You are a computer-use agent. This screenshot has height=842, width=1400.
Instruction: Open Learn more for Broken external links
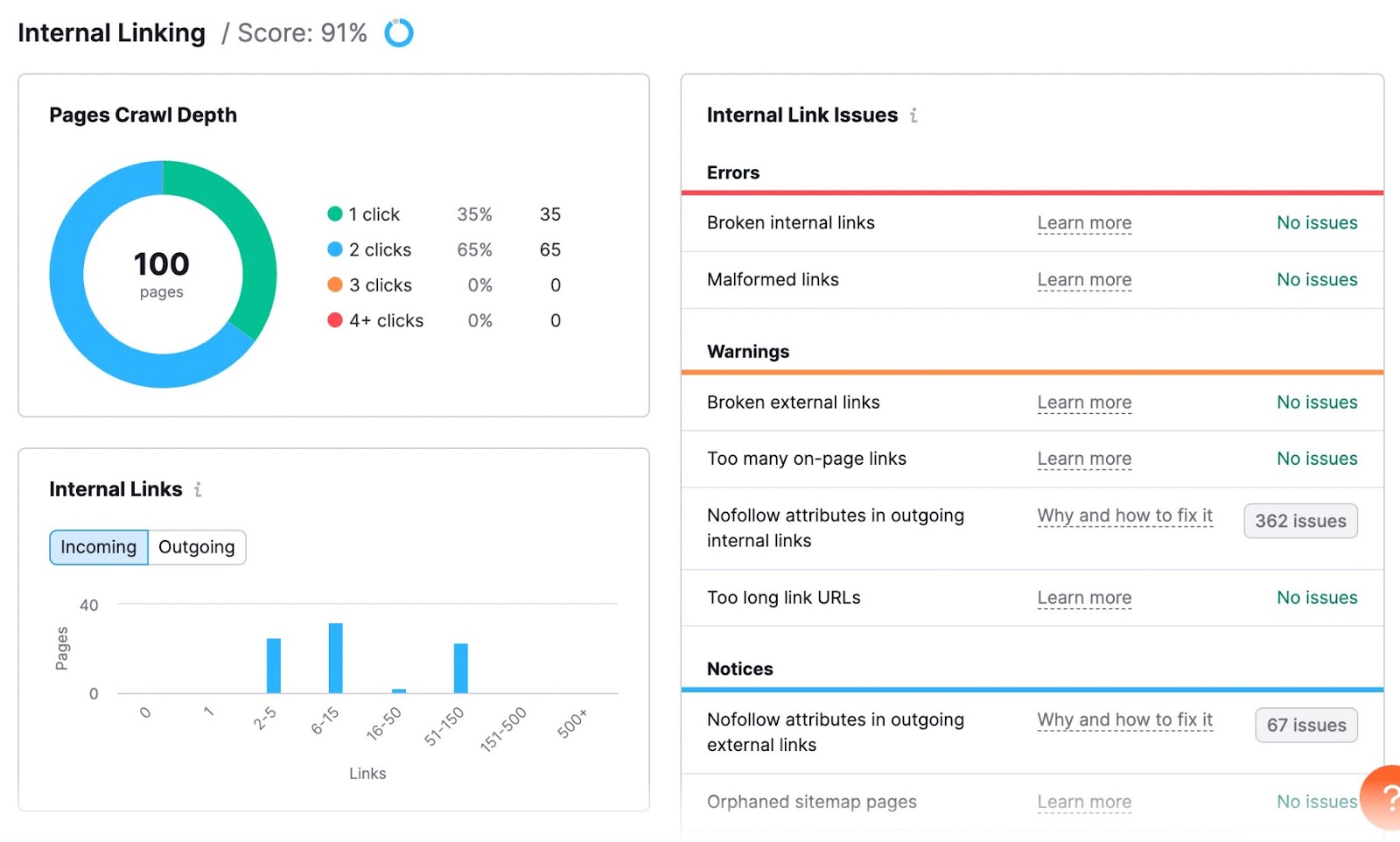pos(1084,402)
